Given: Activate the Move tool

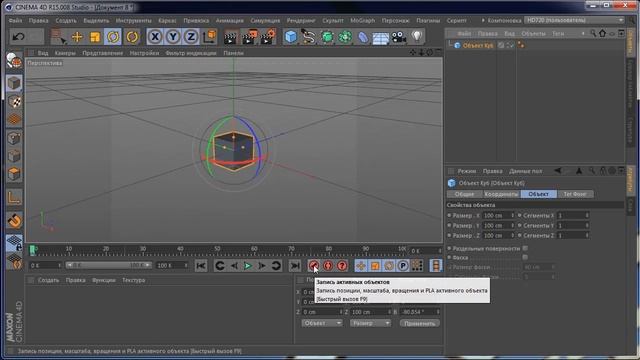Looking at the screenshot, I should [x=77, y=37].
